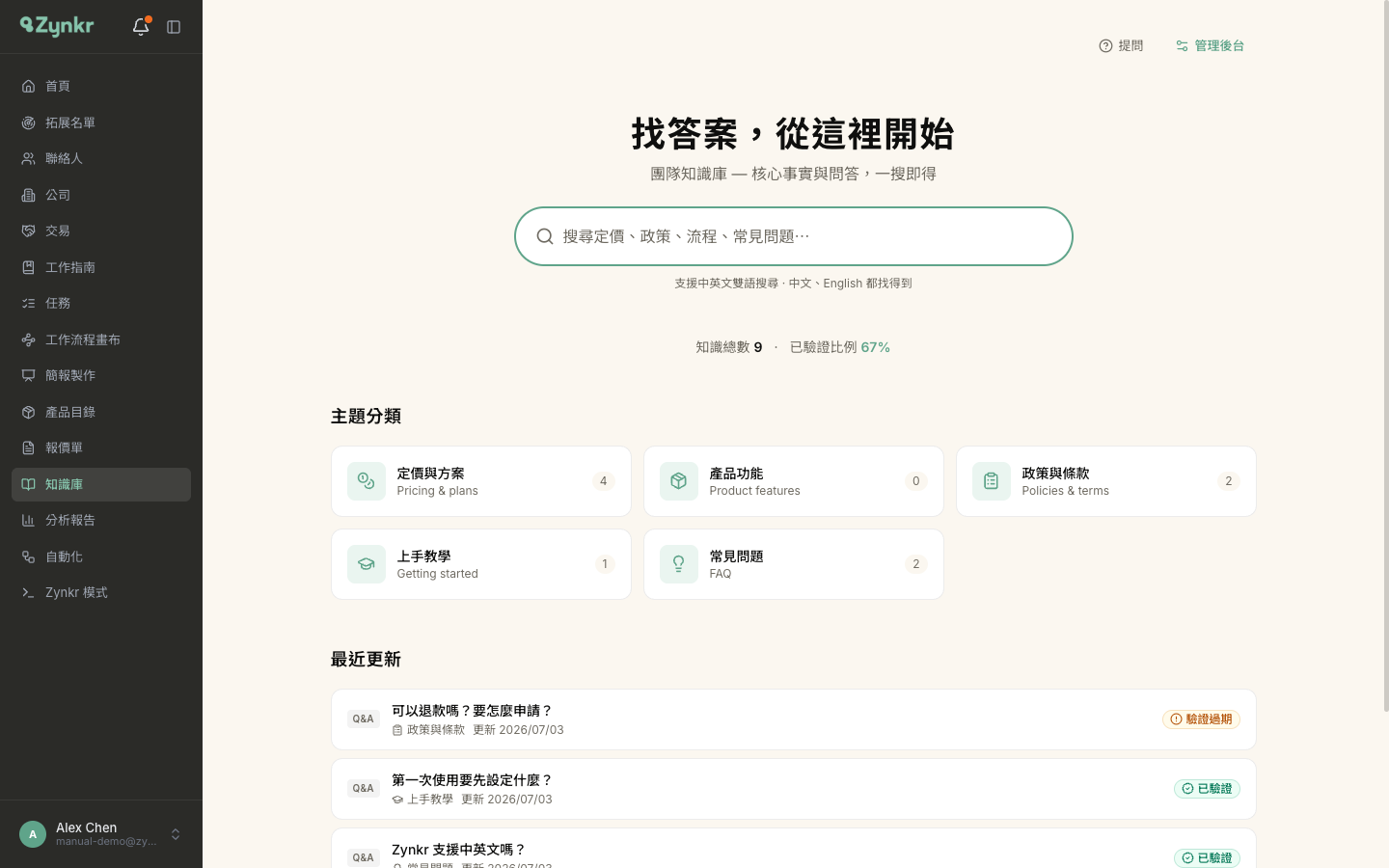Click the 政策與條款 clipboard icon
Screen dimensions: 1389x868
tap(992, 481)
